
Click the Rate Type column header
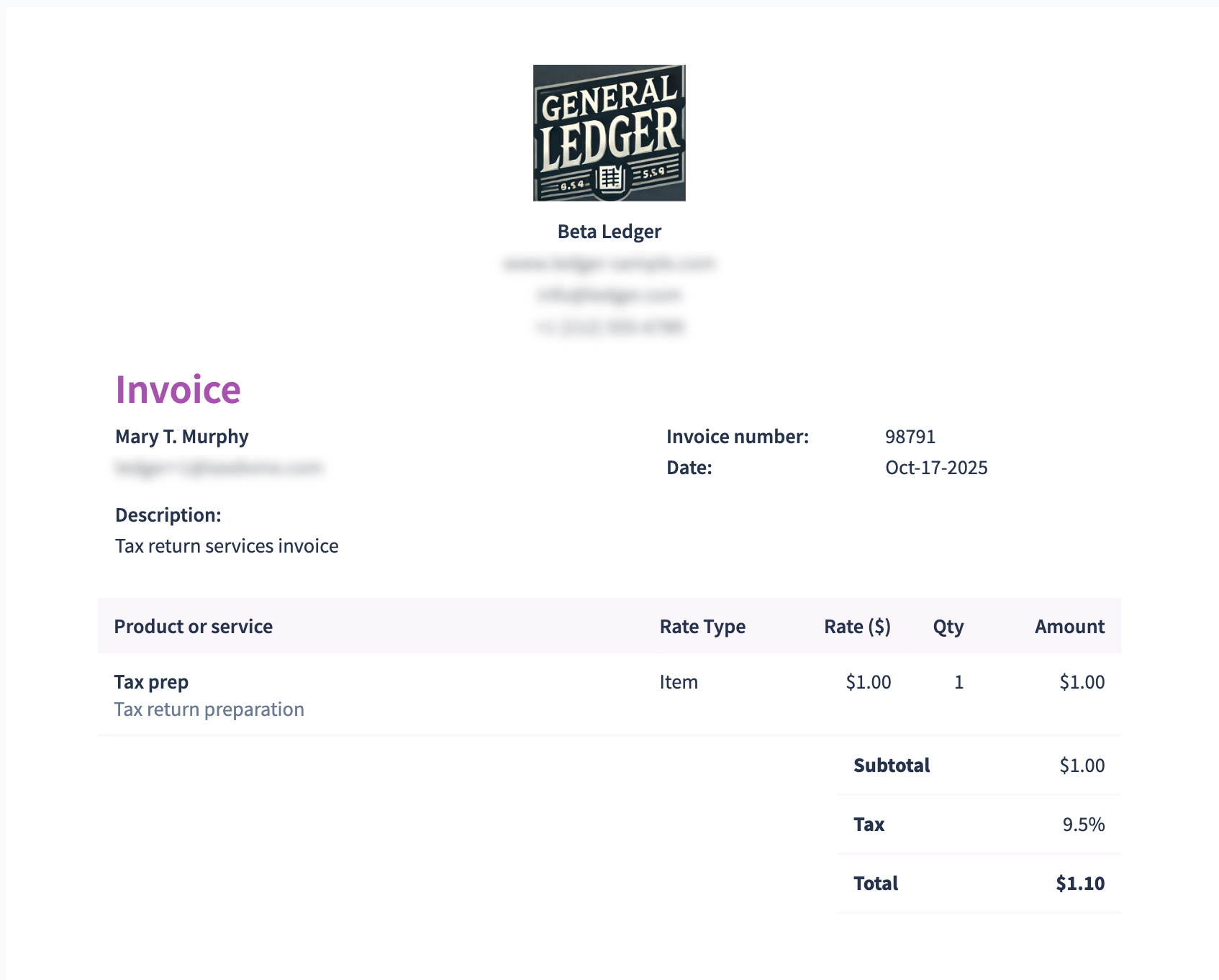tap(702, 627)
